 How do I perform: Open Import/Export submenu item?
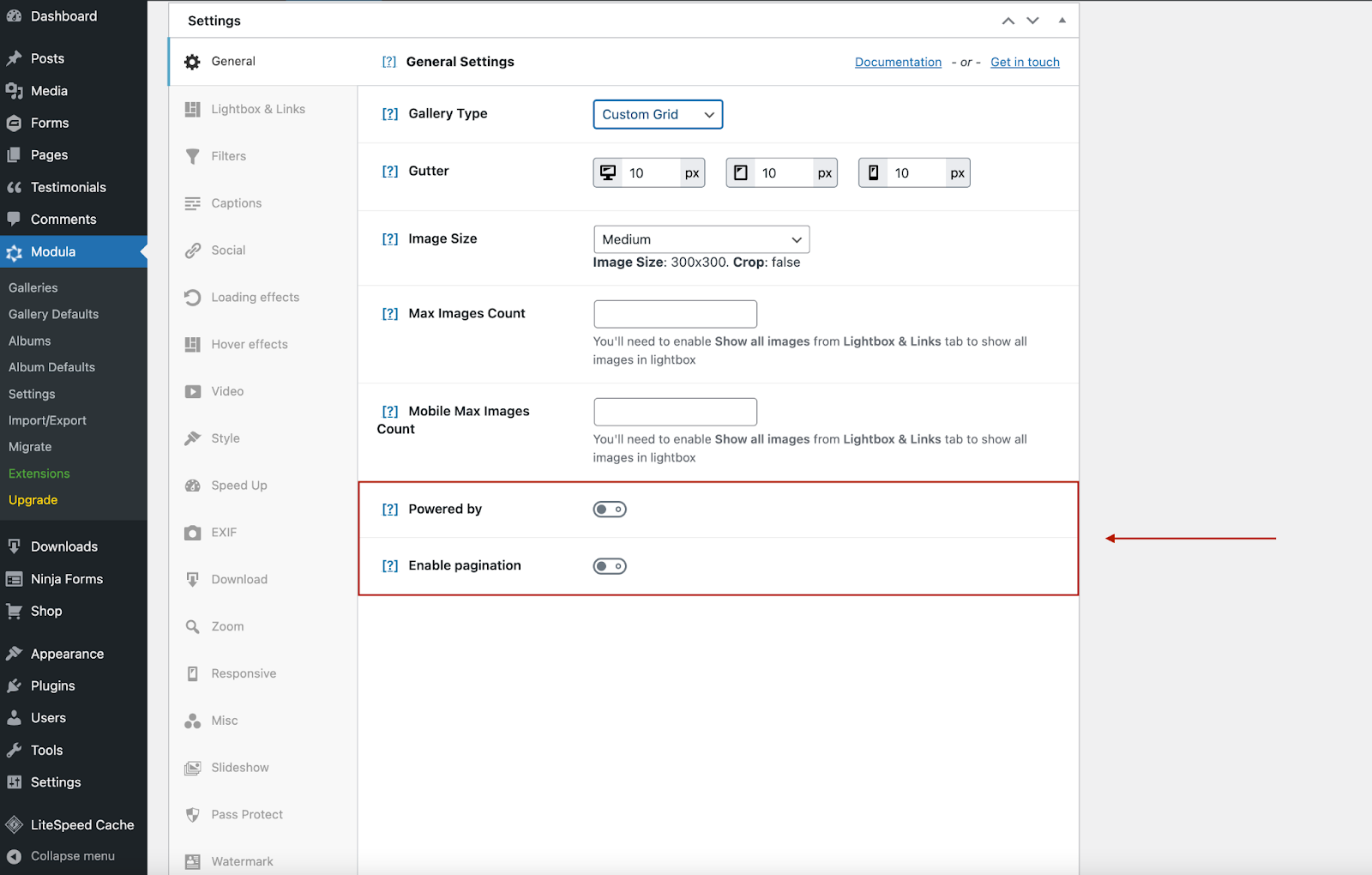[x=47, y=420]
